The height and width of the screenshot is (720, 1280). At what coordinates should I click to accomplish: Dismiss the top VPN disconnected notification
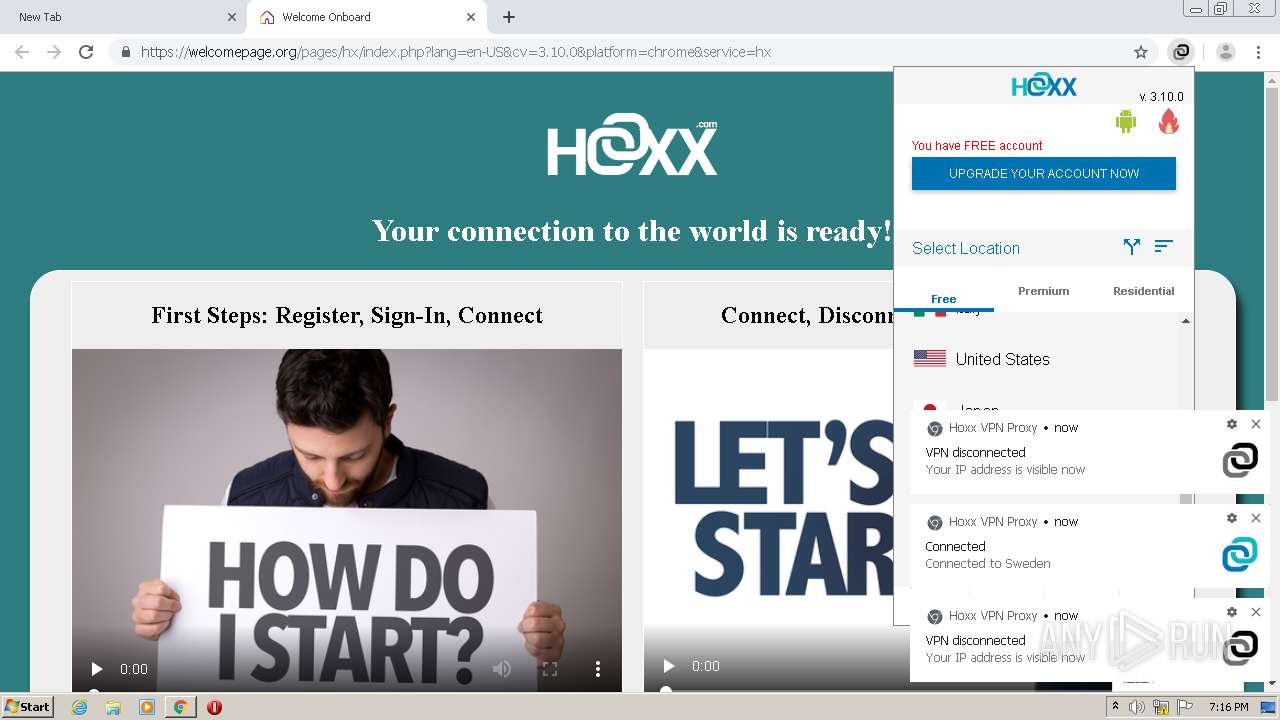point(1256,424)
